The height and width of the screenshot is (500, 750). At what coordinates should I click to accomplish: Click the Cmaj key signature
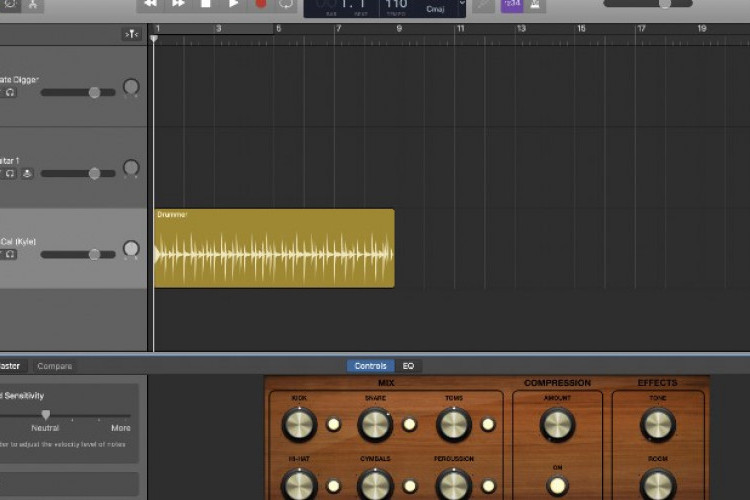pos(435,9)
